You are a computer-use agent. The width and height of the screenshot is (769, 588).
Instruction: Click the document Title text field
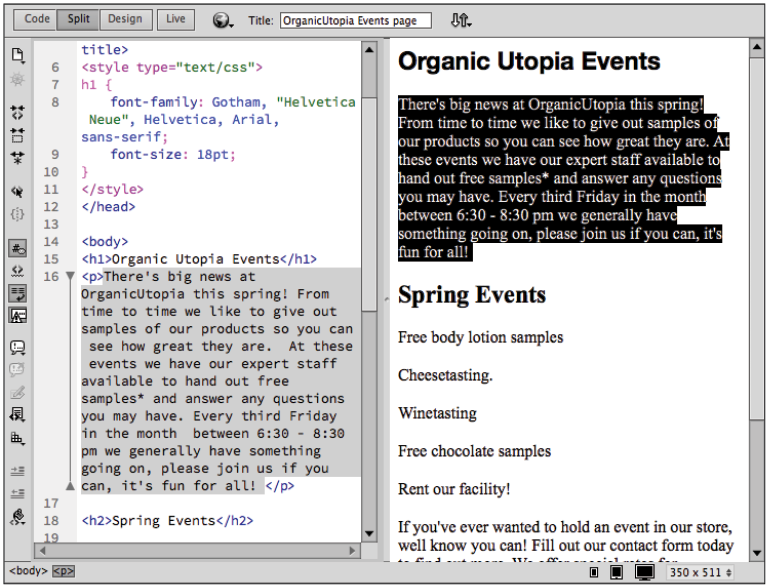tap(355, 20)
